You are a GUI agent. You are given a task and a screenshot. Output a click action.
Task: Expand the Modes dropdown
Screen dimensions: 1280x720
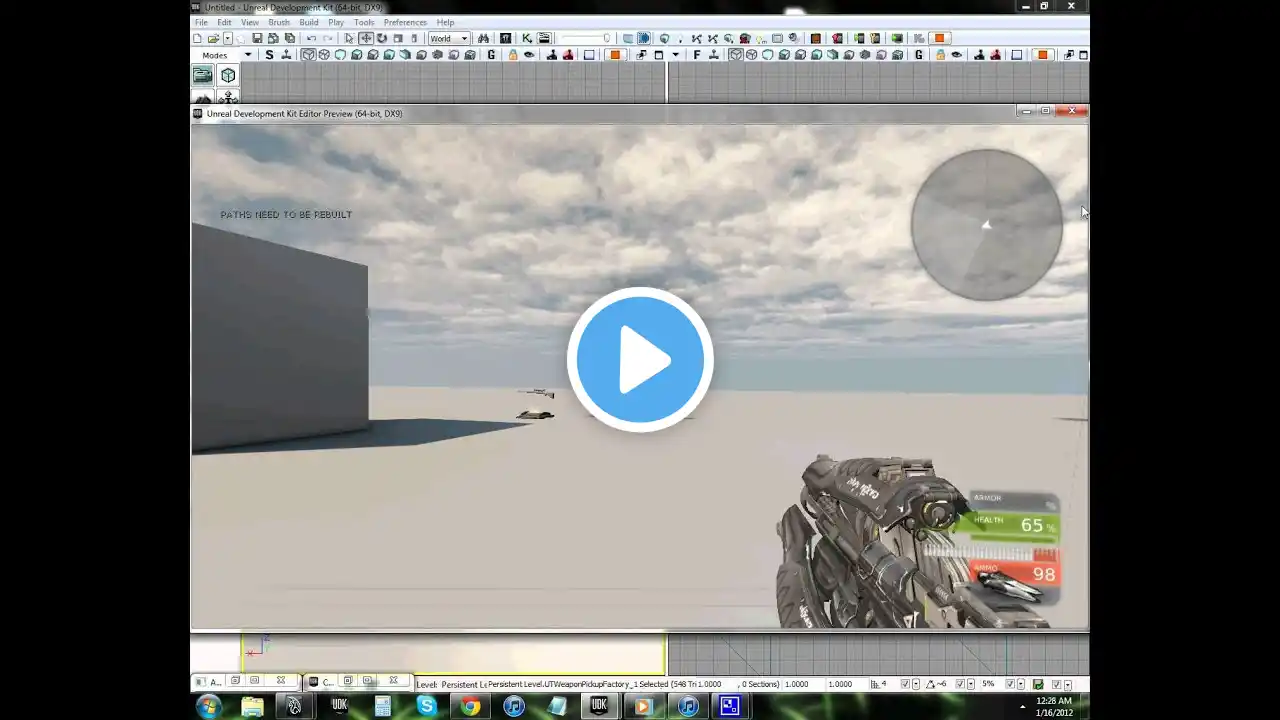tap(248, 55)
